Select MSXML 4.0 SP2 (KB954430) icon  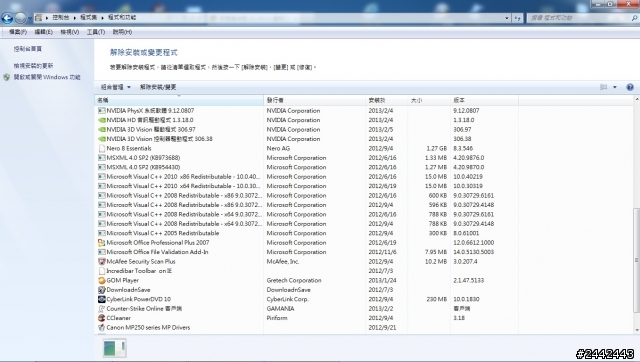click(x=102, y=167)
